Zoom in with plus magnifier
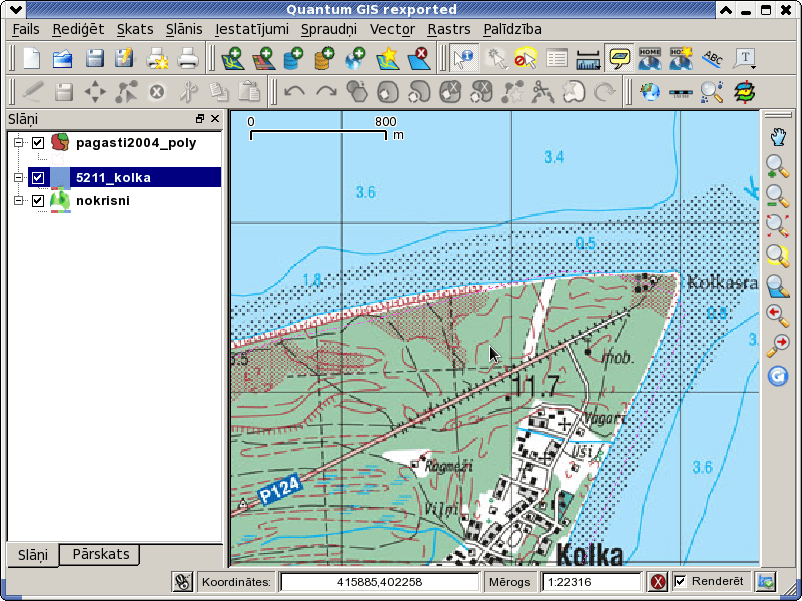 pyautogui.click(x=777, y=167)
